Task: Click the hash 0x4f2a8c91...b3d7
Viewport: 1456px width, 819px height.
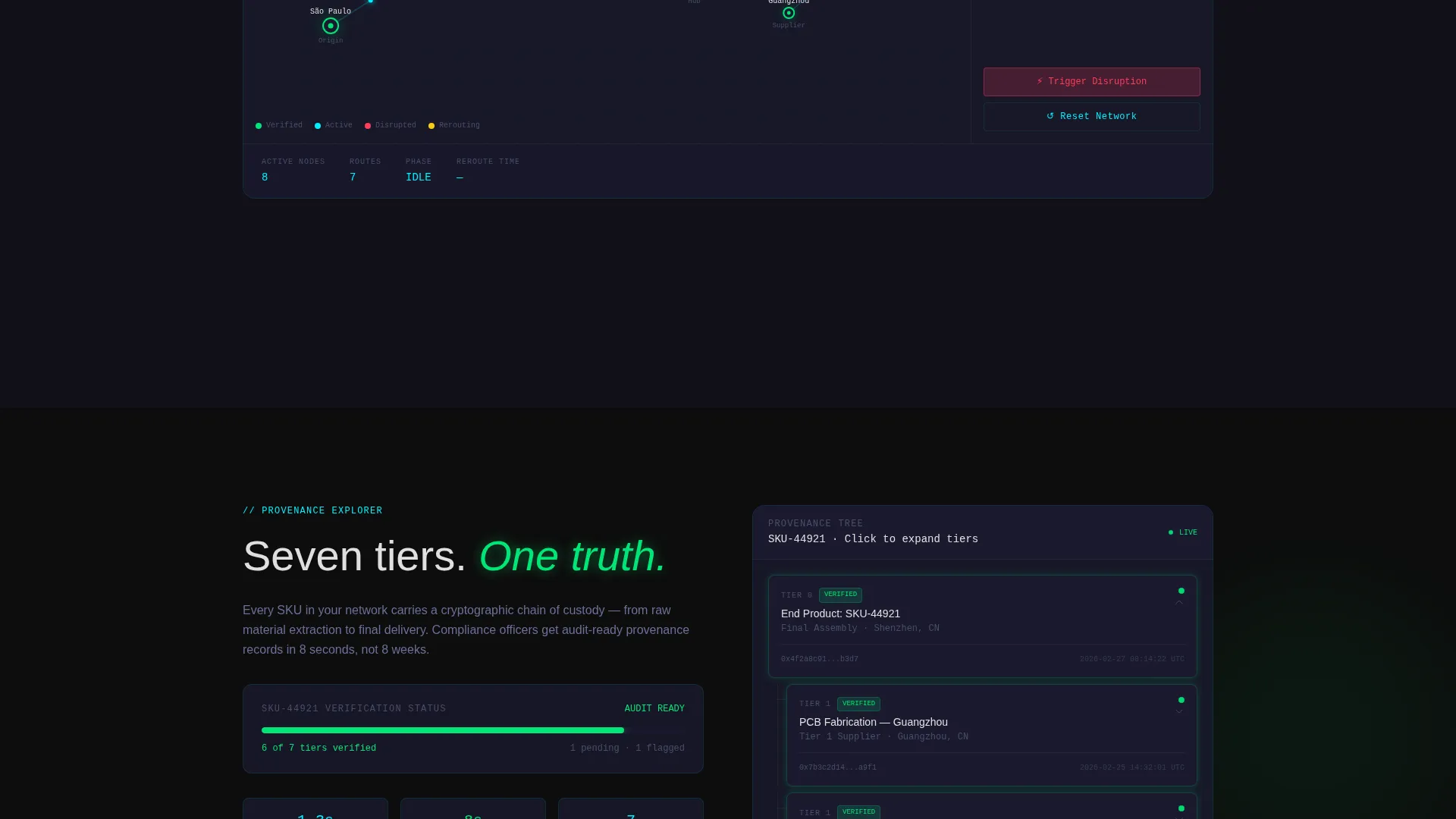Action: pyautogui.click(x=820, y=659)
